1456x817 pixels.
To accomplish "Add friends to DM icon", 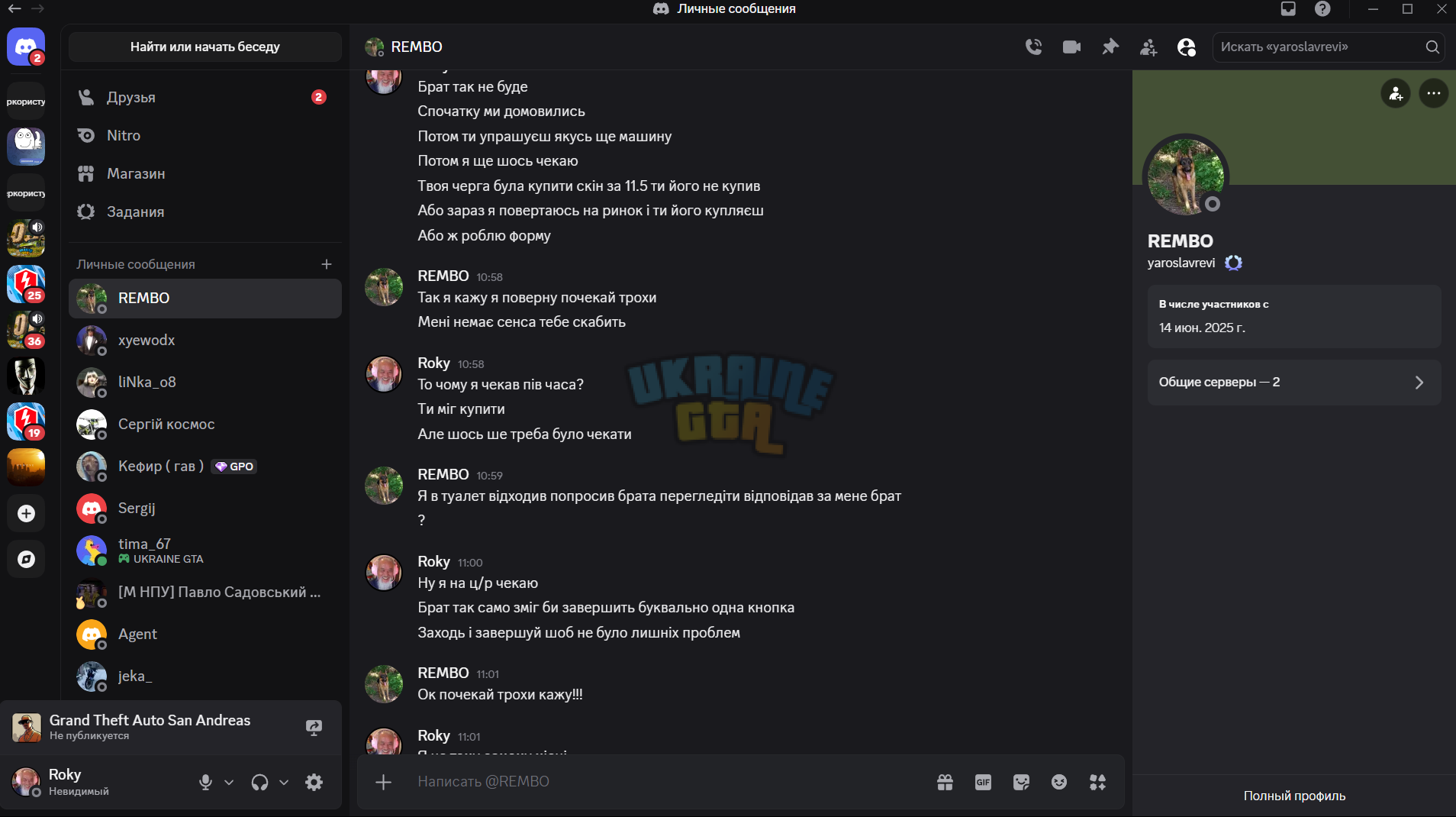I will coord(1148,47).
